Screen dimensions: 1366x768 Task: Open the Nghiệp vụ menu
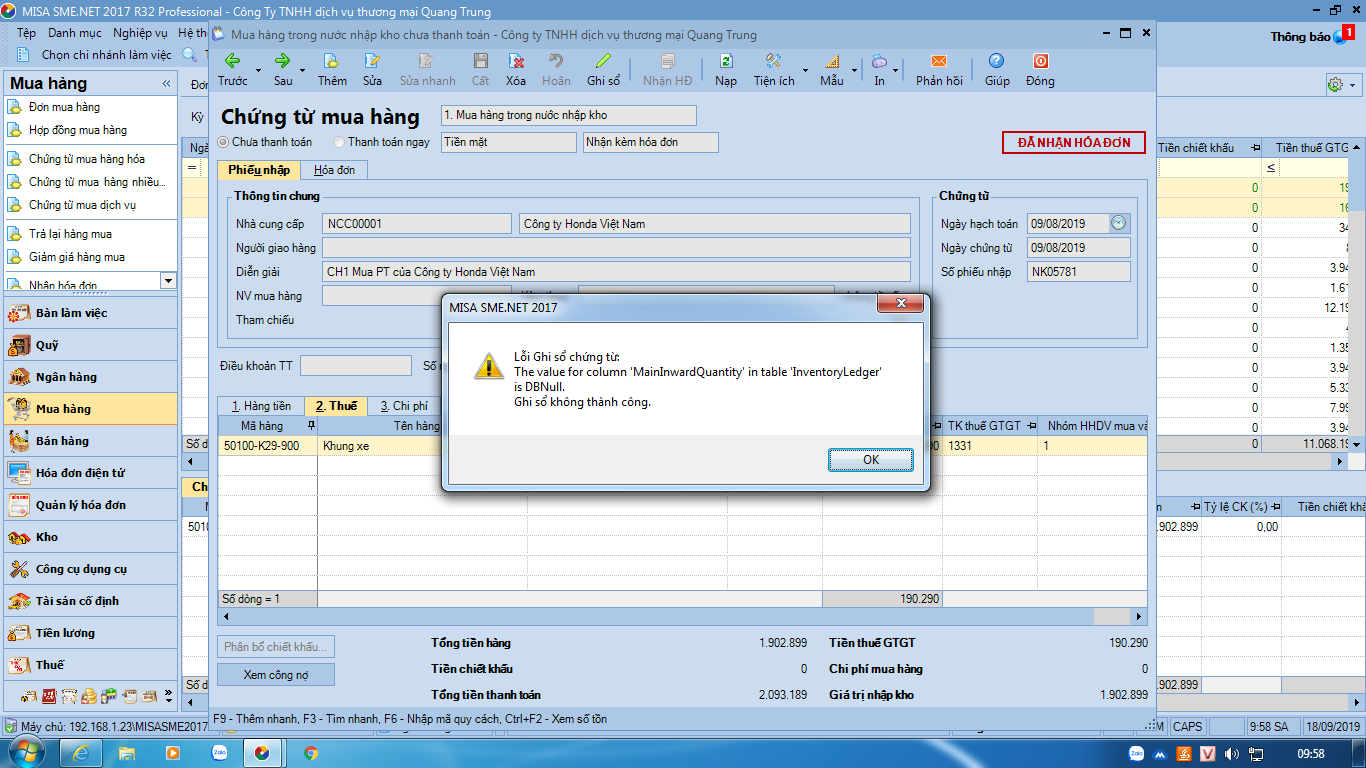click(140, 33)
